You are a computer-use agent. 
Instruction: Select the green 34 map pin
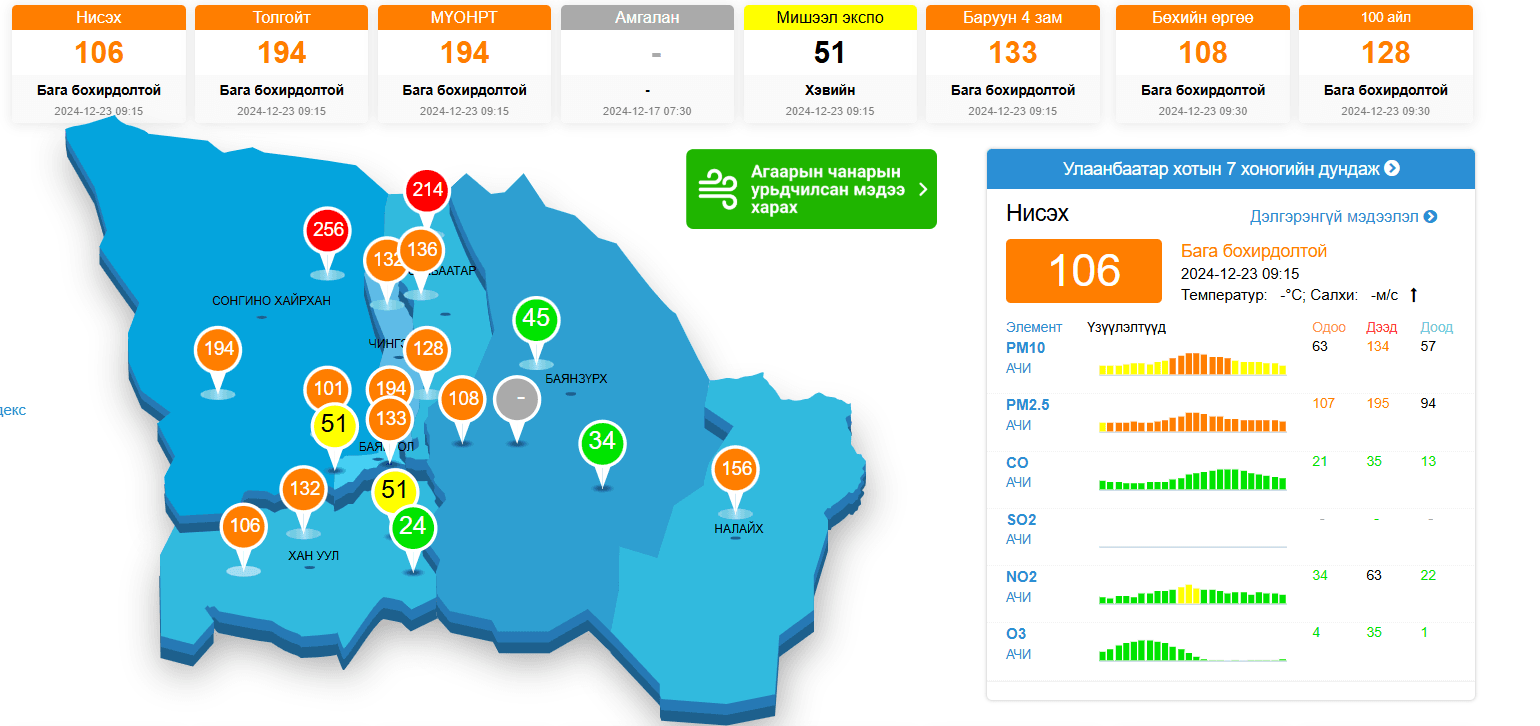click(602, 442)
